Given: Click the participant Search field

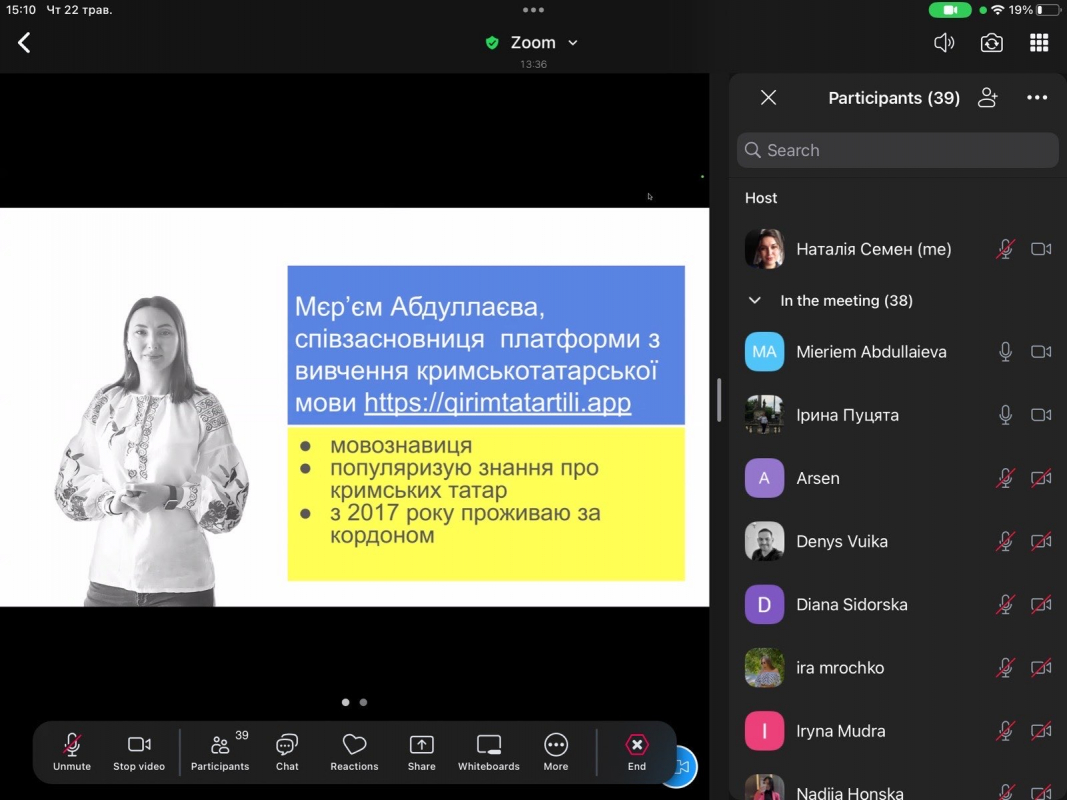Looking at the screenshot, I should click(x=897, y=150).
